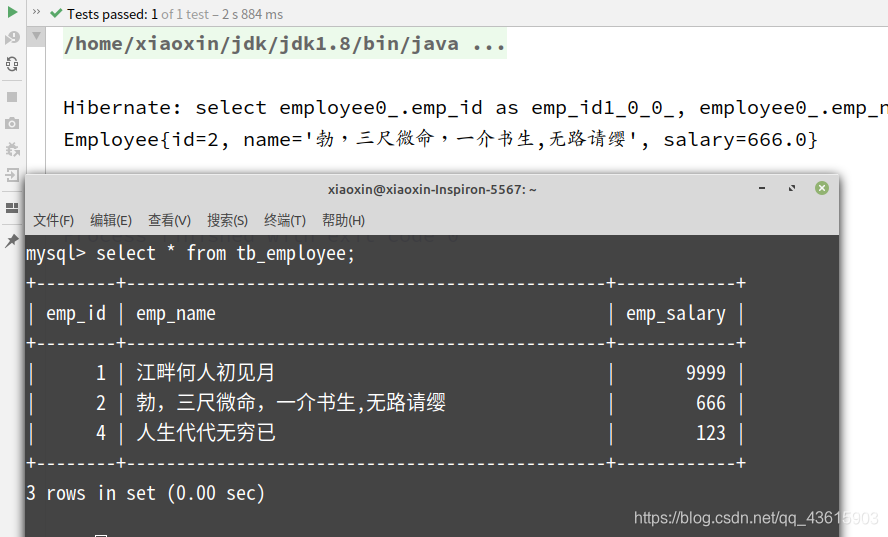The height and width of the screenshot is (537, 888).
Task: Click the bug-with-arrows debug icon
Action: coord(12,149)
